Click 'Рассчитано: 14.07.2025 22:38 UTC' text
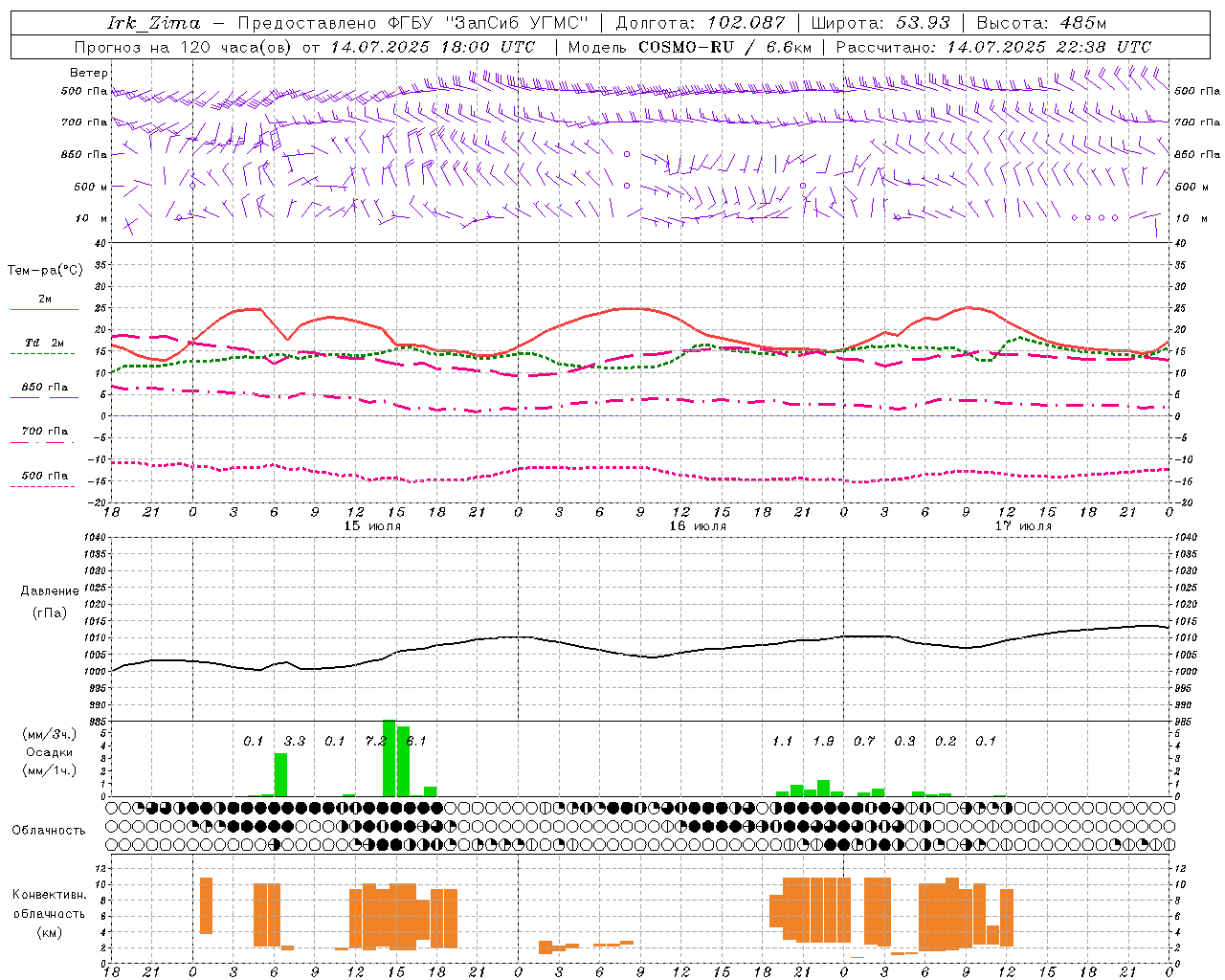The image size is (1225, 980). tap(993, 47)
